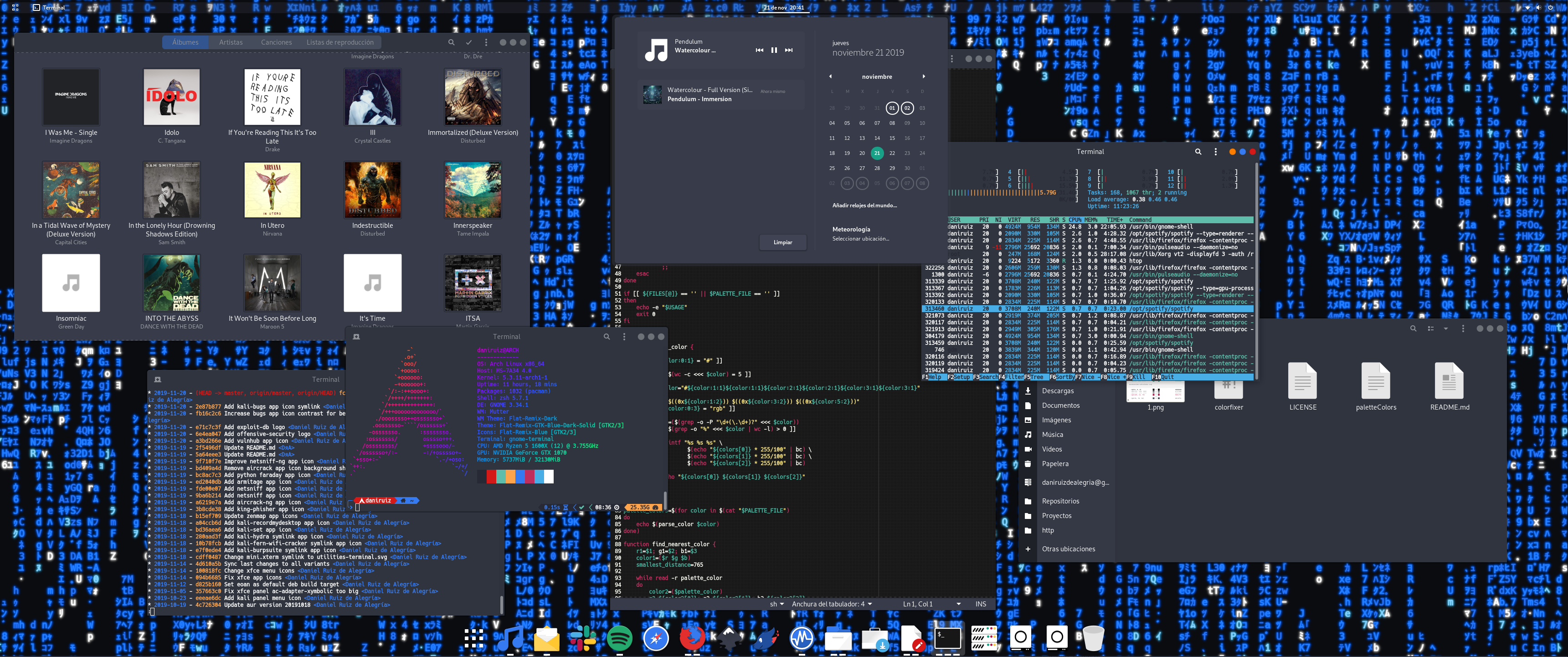This screenshot has height=657, width=1568.
Task: Open sh language dropdown in editor status bar
Action: [x=777, y=604]
